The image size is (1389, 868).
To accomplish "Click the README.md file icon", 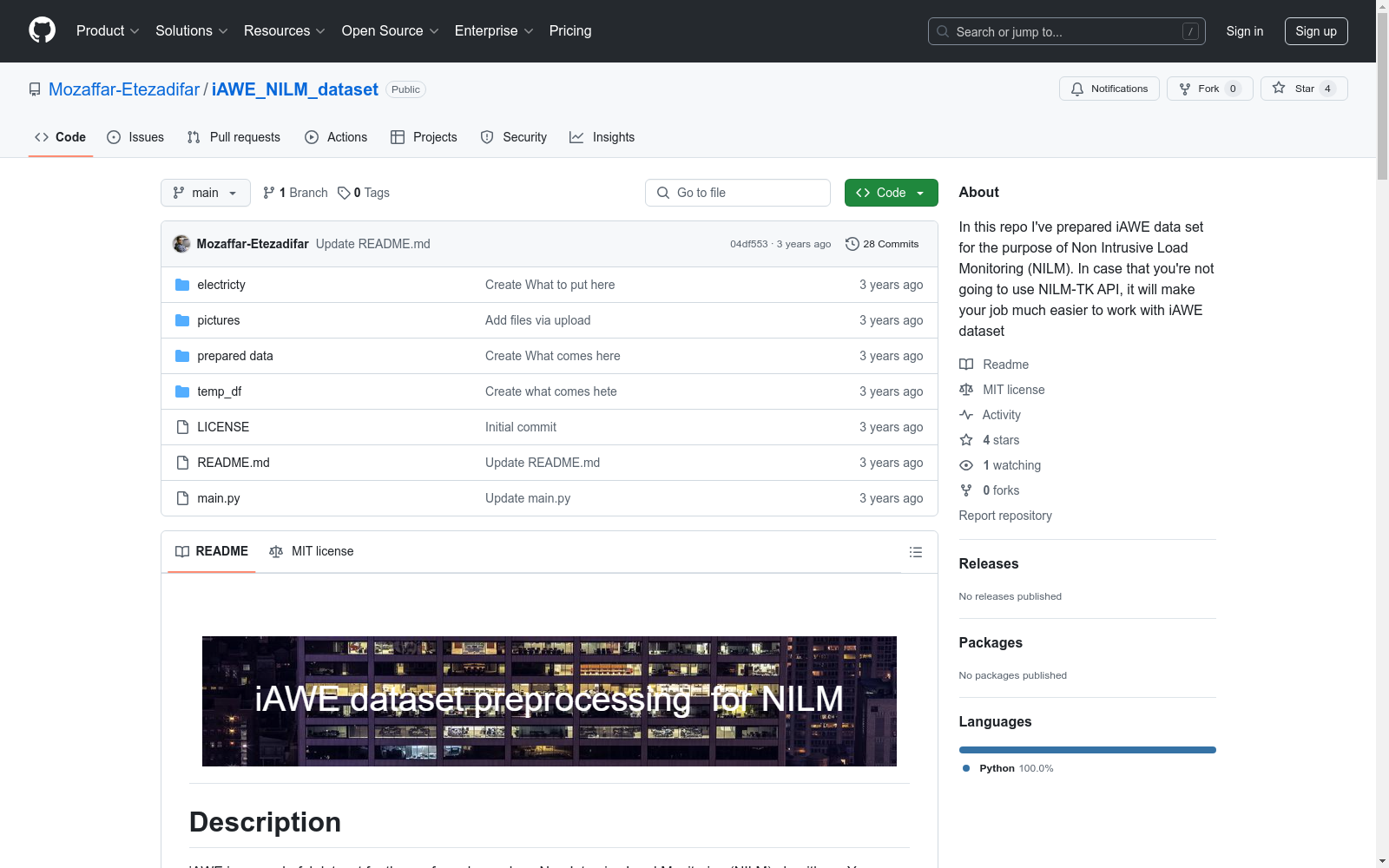I will [182, 463].
